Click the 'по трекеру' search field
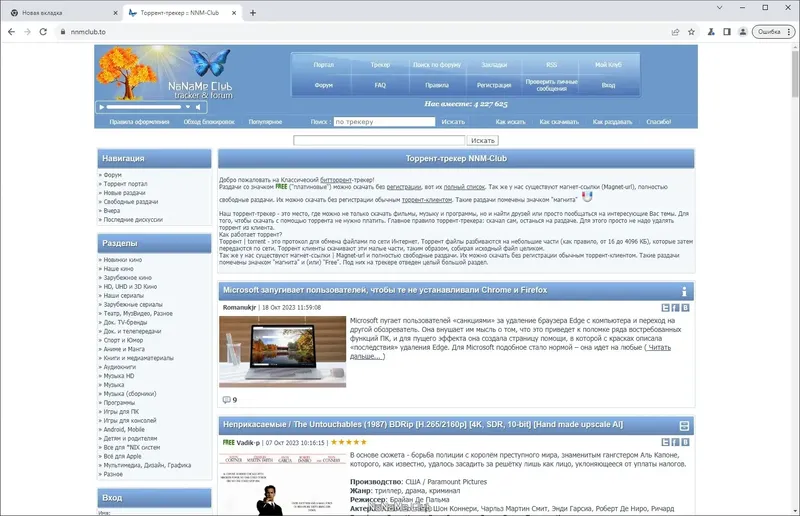Screen dimensions: 800x516 tap(384, 122)
